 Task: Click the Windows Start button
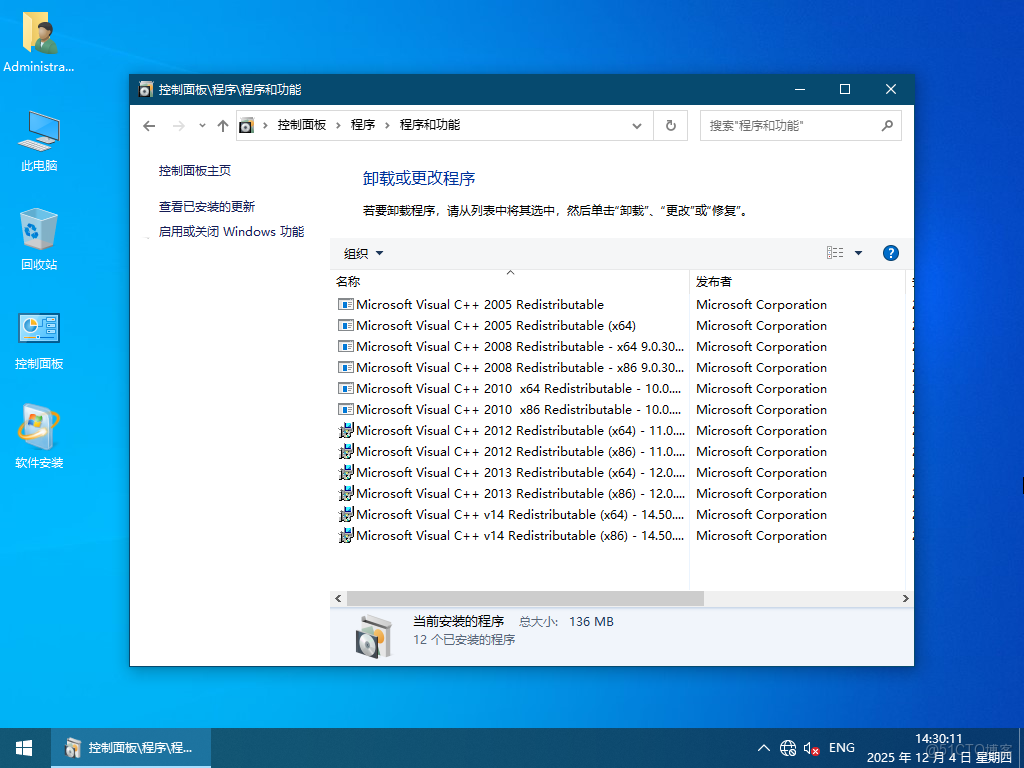tap(23, 747)
